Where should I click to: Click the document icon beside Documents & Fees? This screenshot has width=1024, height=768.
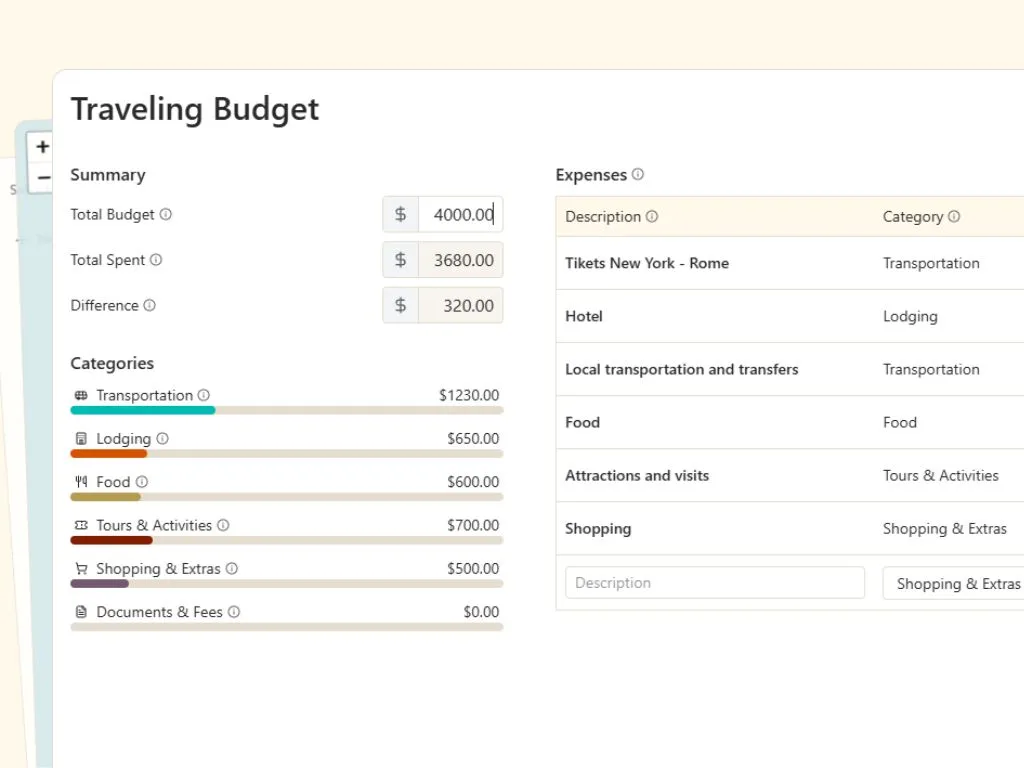[x=80, y=612]
